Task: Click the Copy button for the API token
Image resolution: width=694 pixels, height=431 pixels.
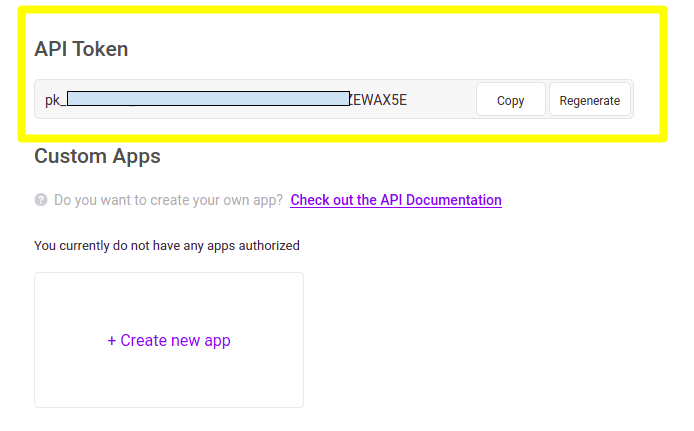Action: pyautogui.click(x=510, y=100)
